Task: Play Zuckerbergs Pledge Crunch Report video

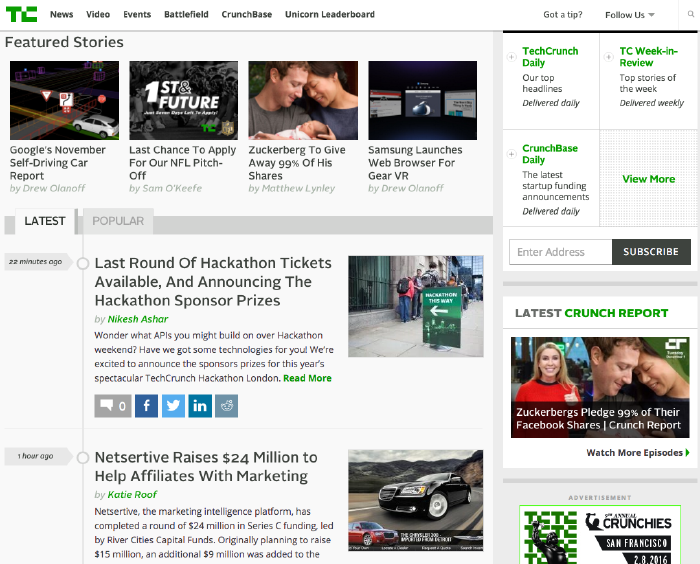Action: (x=600, y=387)
